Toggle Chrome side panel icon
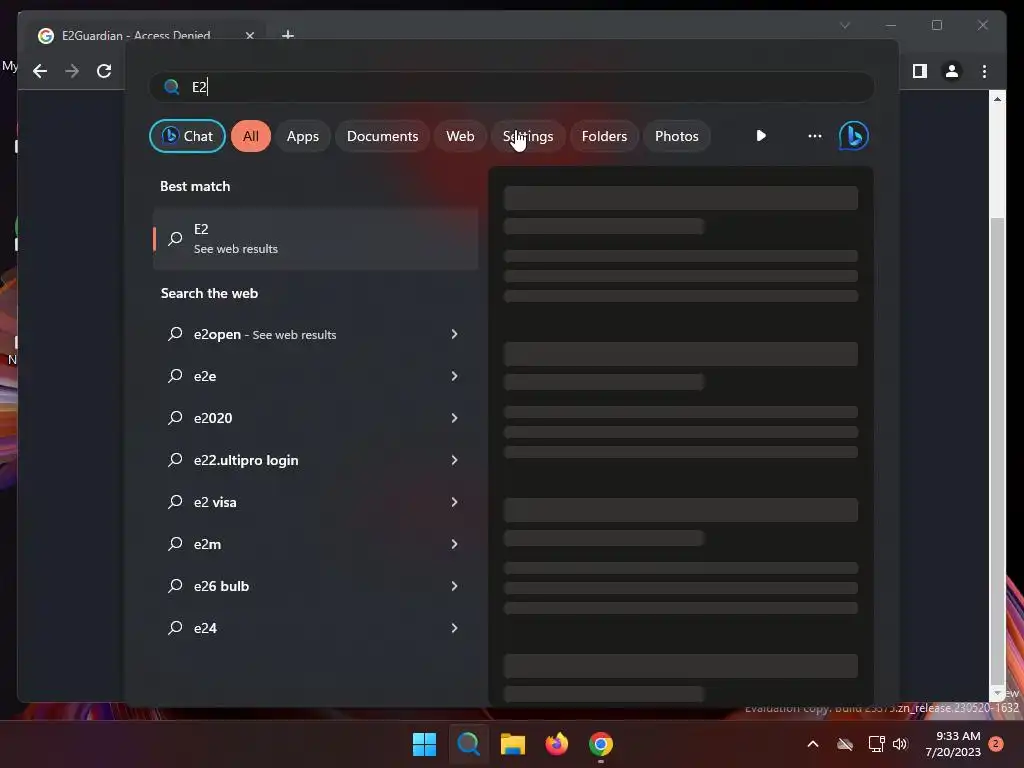Screen dimensions: 1024x768 920,71
